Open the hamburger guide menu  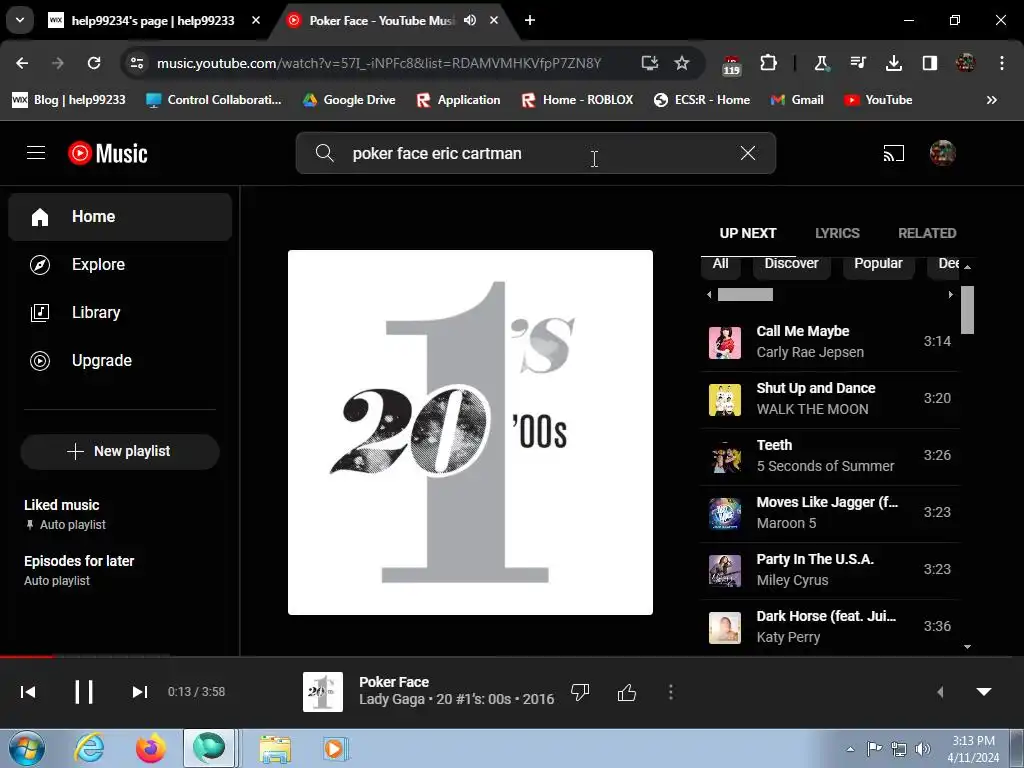pos(36,153)
